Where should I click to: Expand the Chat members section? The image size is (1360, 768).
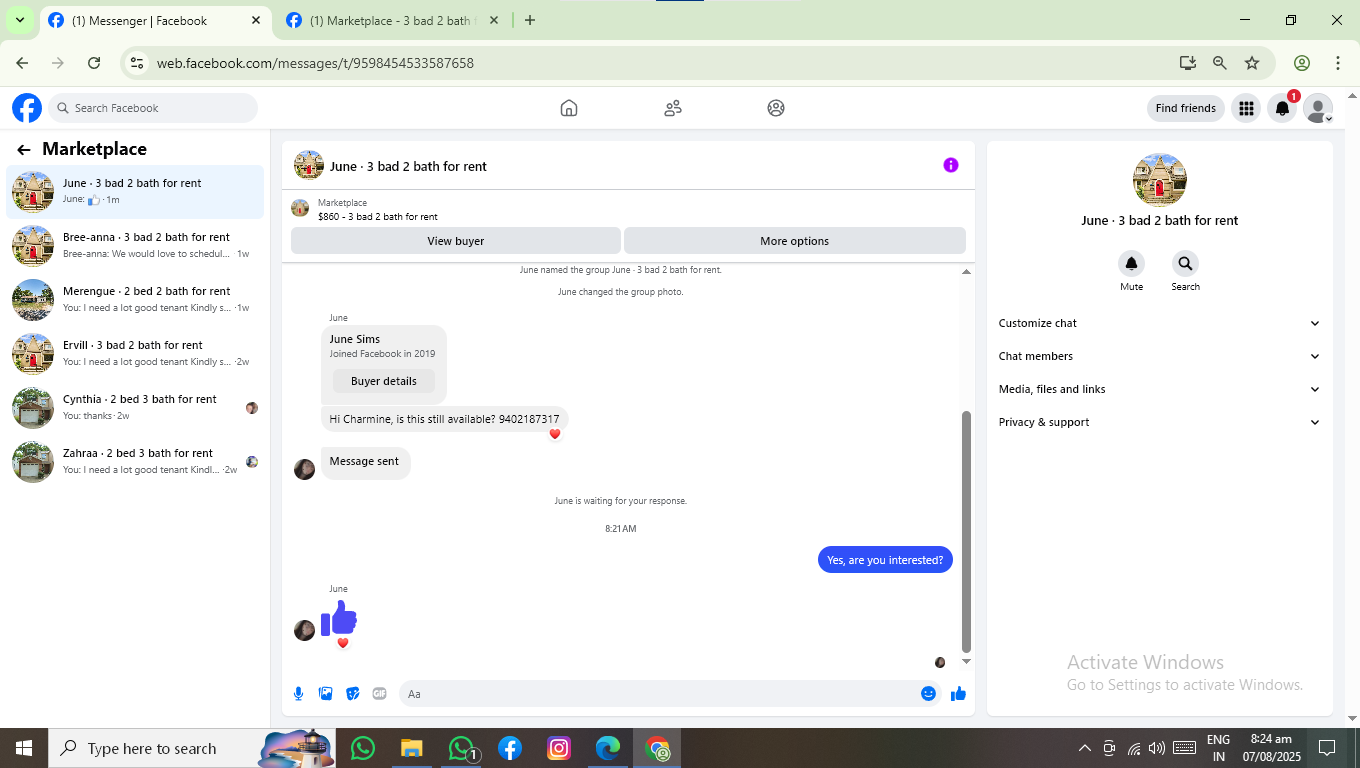[1160, 356]
